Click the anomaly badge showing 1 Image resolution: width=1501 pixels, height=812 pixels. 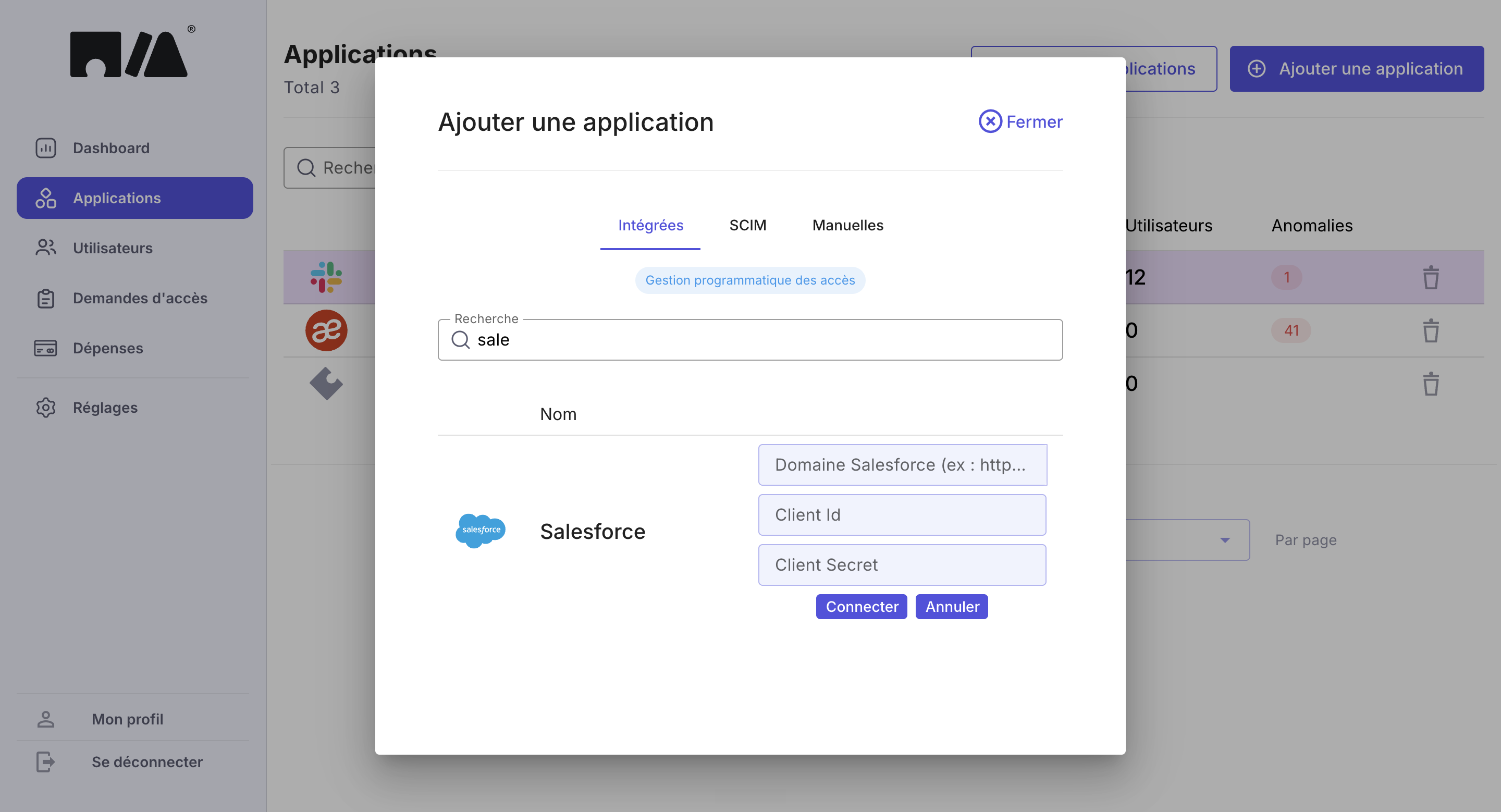click(x=1287, y=277)
